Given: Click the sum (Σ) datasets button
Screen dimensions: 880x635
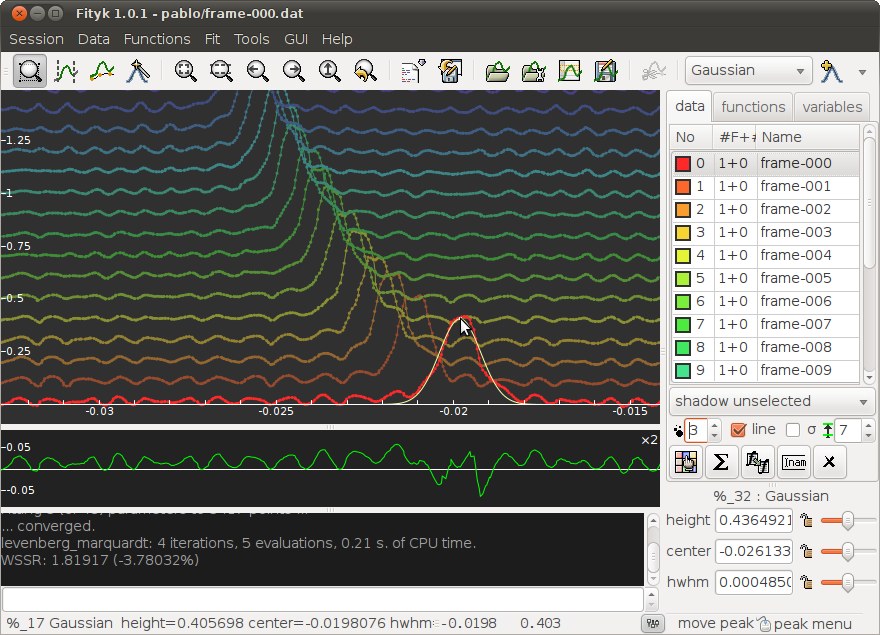Looking at the screenshot, I should (721, 462).
